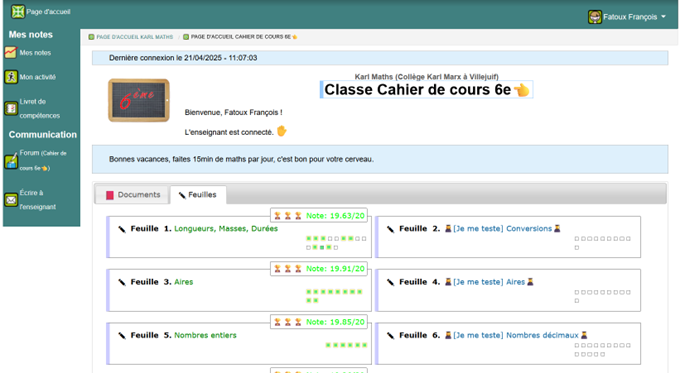Open Mon activité icon in sidebar
The height and width of the screenshot is (373, 680).
pyautogui.click(x=11, y=77)
